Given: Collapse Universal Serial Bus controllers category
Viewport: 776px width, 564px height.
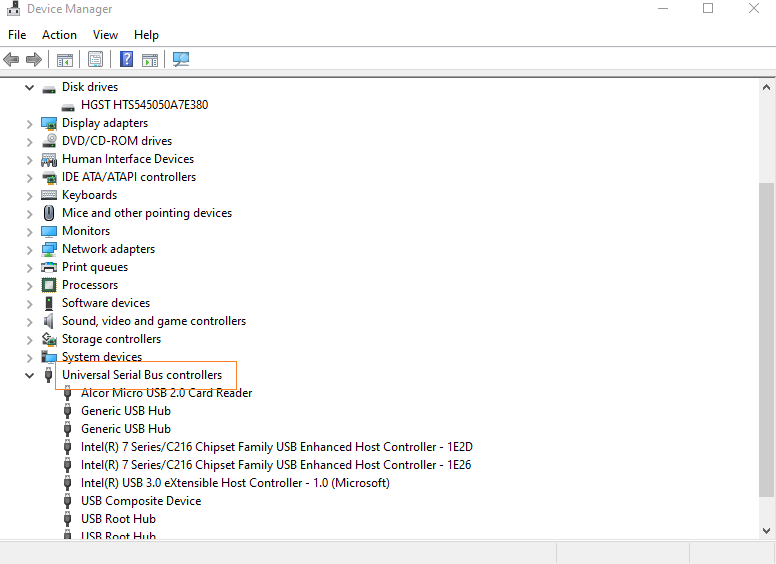Looking at the screenshot, I should point(29,375).
